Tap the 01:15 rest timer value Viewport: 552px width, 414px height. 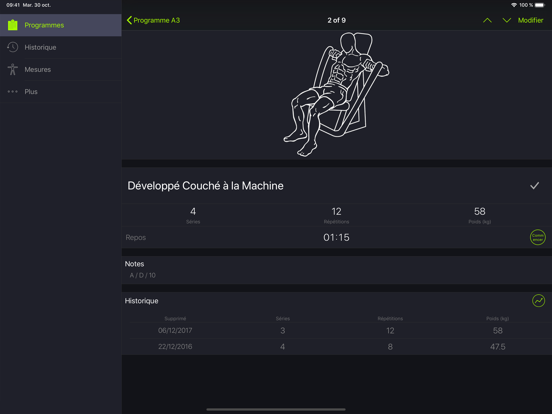[x=336, y=238]
